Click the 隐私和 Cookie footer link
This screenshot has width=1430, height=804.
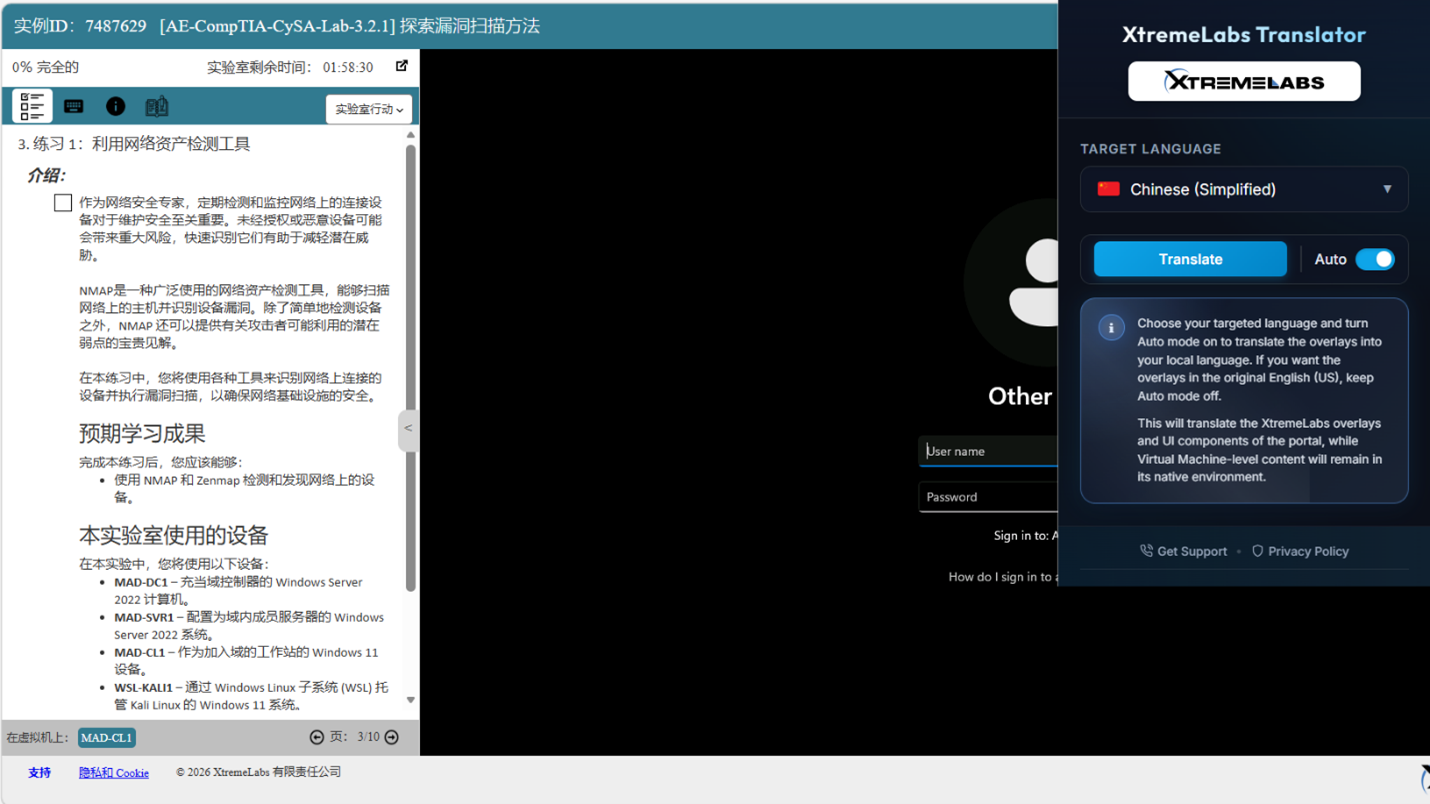(x=114, y=772)
